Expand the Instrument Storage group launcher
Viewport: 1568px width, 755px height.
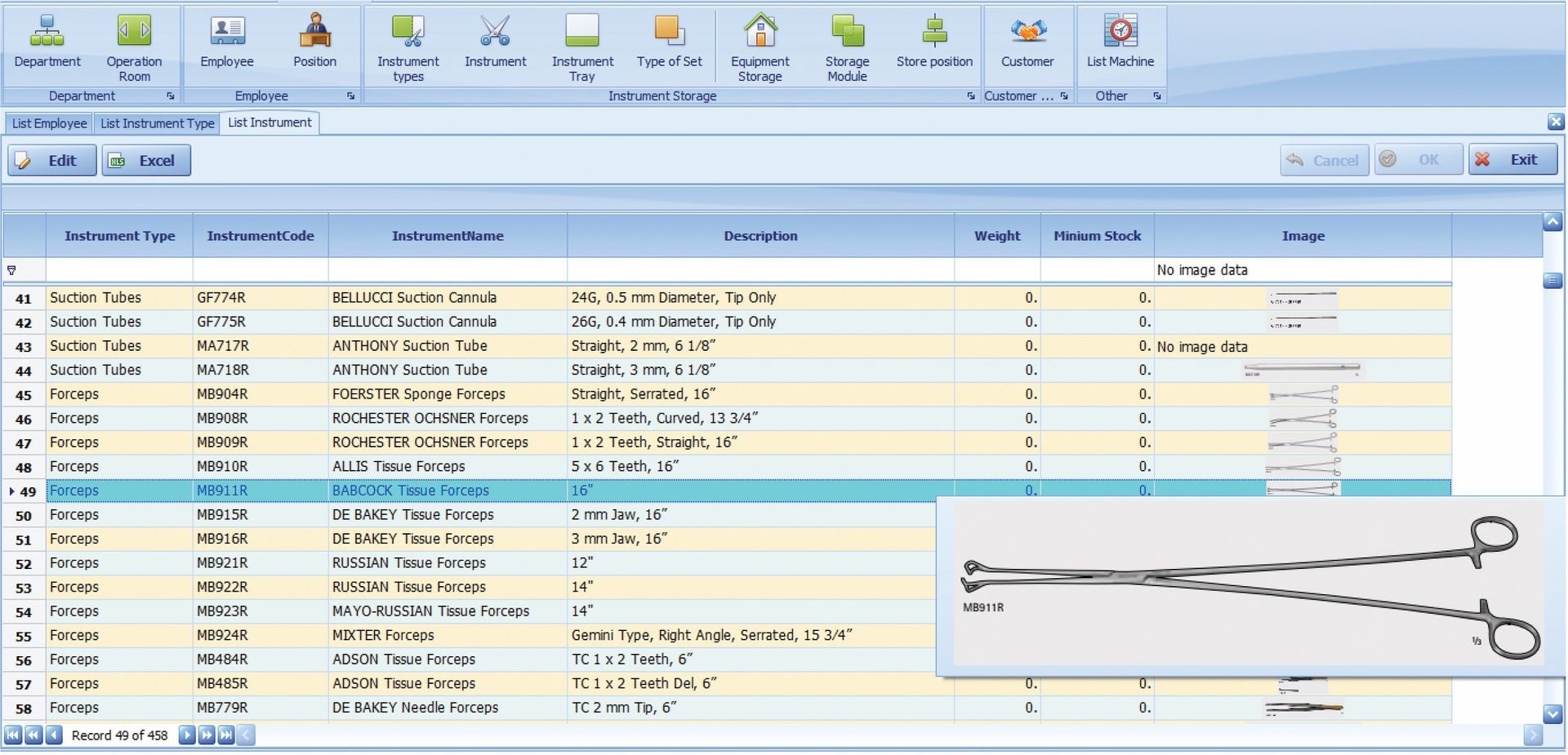click(x=970, y=96)
